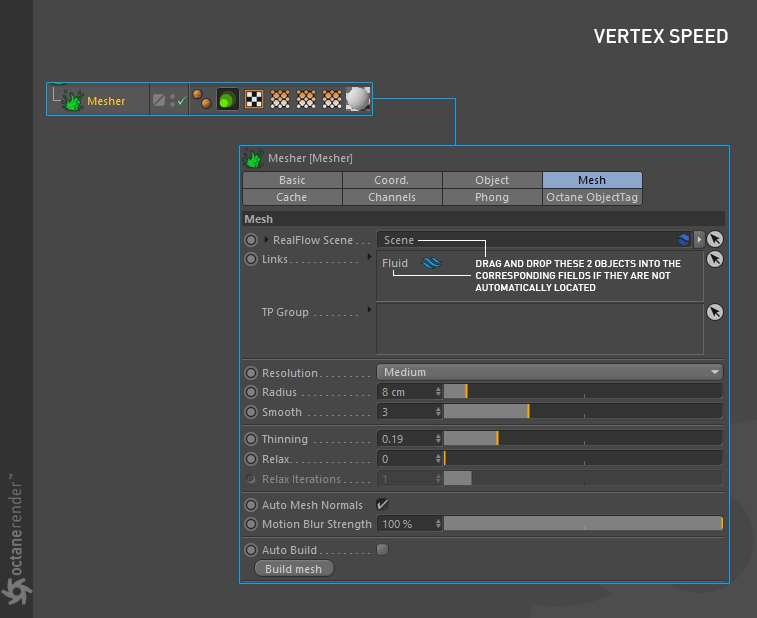The height and width of the screenshot is (618, 757).
Task: Toggle the Motion Blur Strength animation dot
Action: coord(251,524)
